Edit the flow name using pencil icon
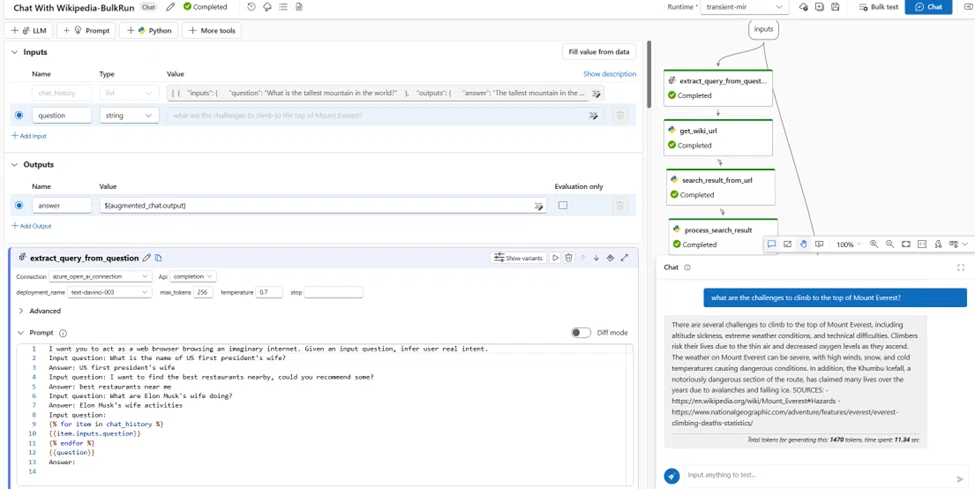 tap(171, 7)
